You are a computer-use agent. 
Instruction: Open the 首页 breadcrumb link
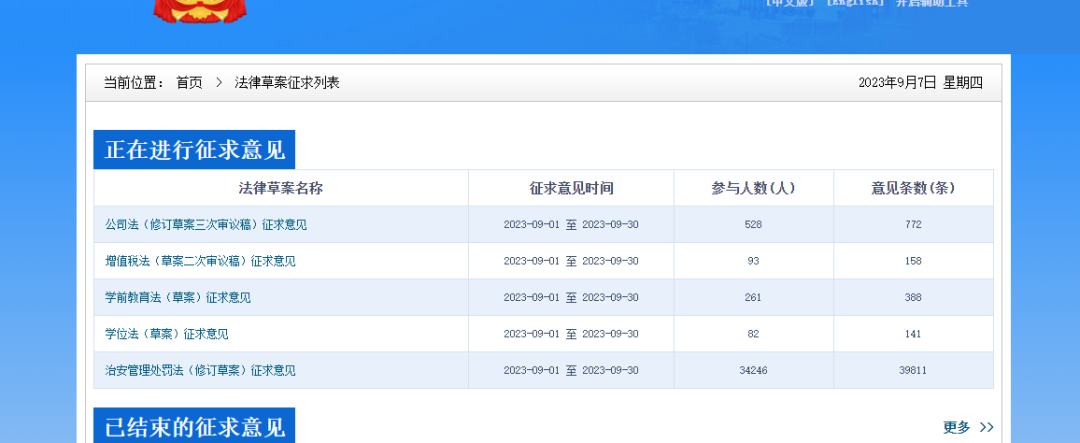click(189, 83)
